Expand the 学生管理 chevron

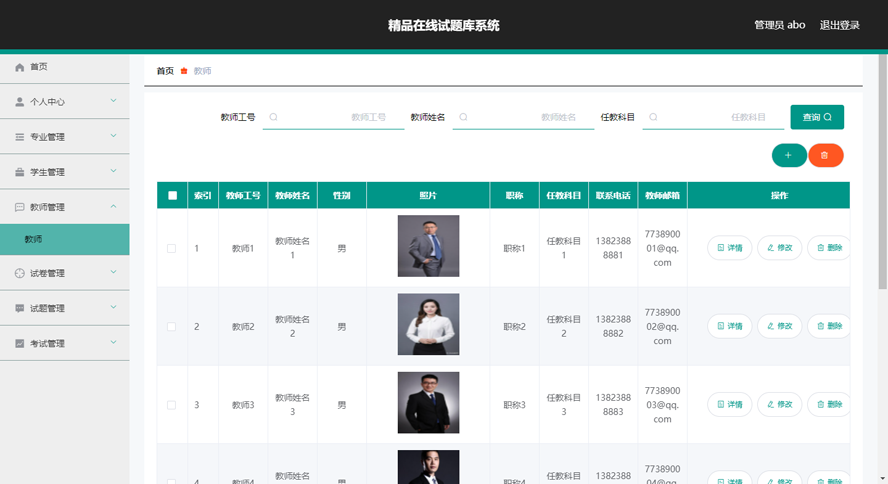pos(113,171)
